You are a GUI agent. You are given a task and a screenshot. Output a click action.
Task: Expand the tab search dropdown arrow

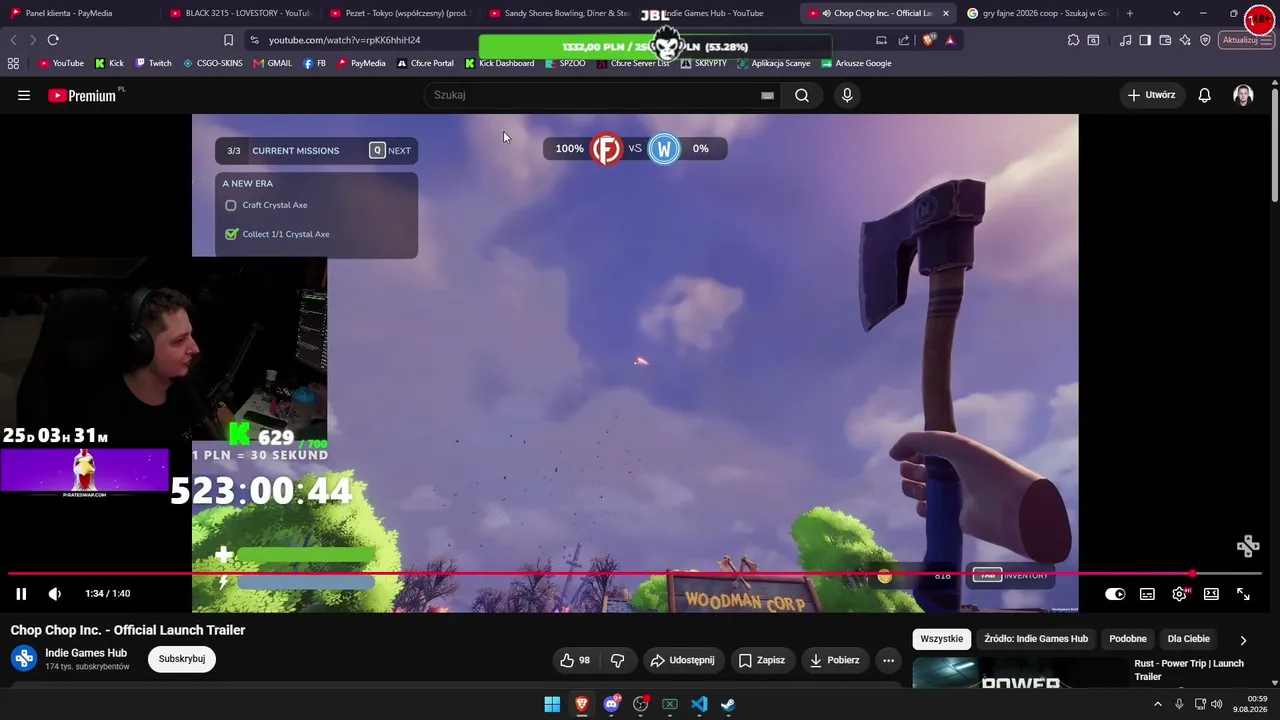pyautogui.click(x=1176, y=13)
